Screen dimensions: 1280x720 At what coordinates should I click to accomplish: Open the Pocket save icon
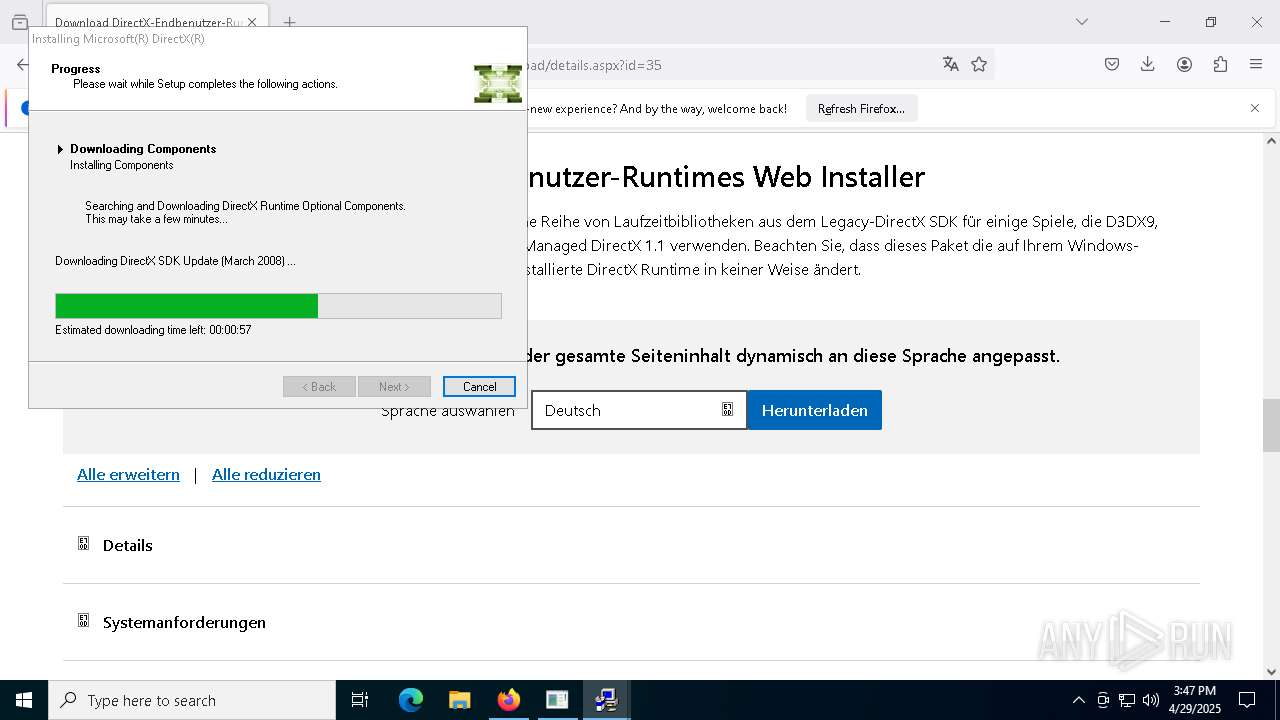pyautogui.click(x=1112, y=64)
